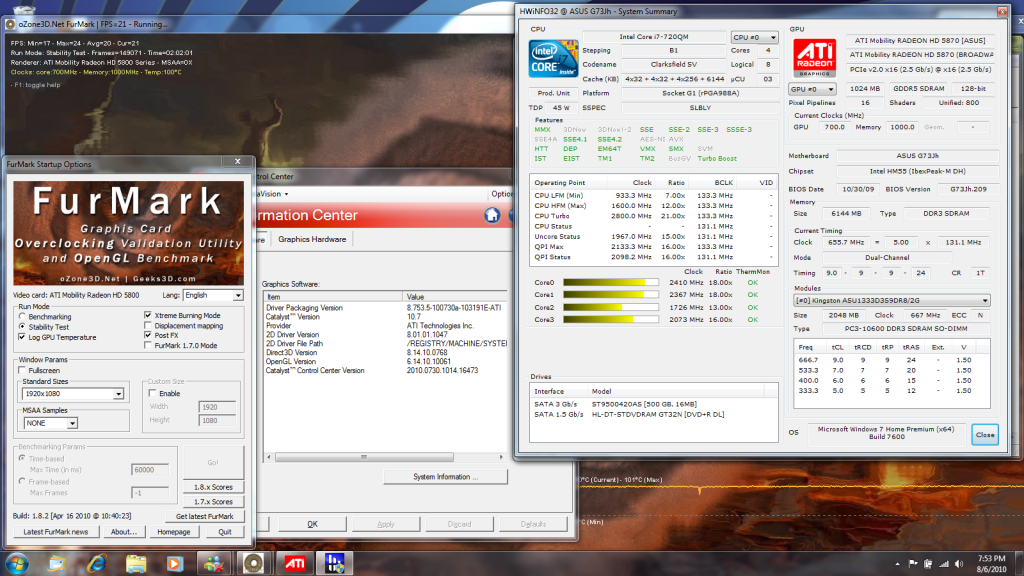The image size is (1024, 576).
Task: Open Windows Live Messenger taskbar icon
Action: coord(214,563)
